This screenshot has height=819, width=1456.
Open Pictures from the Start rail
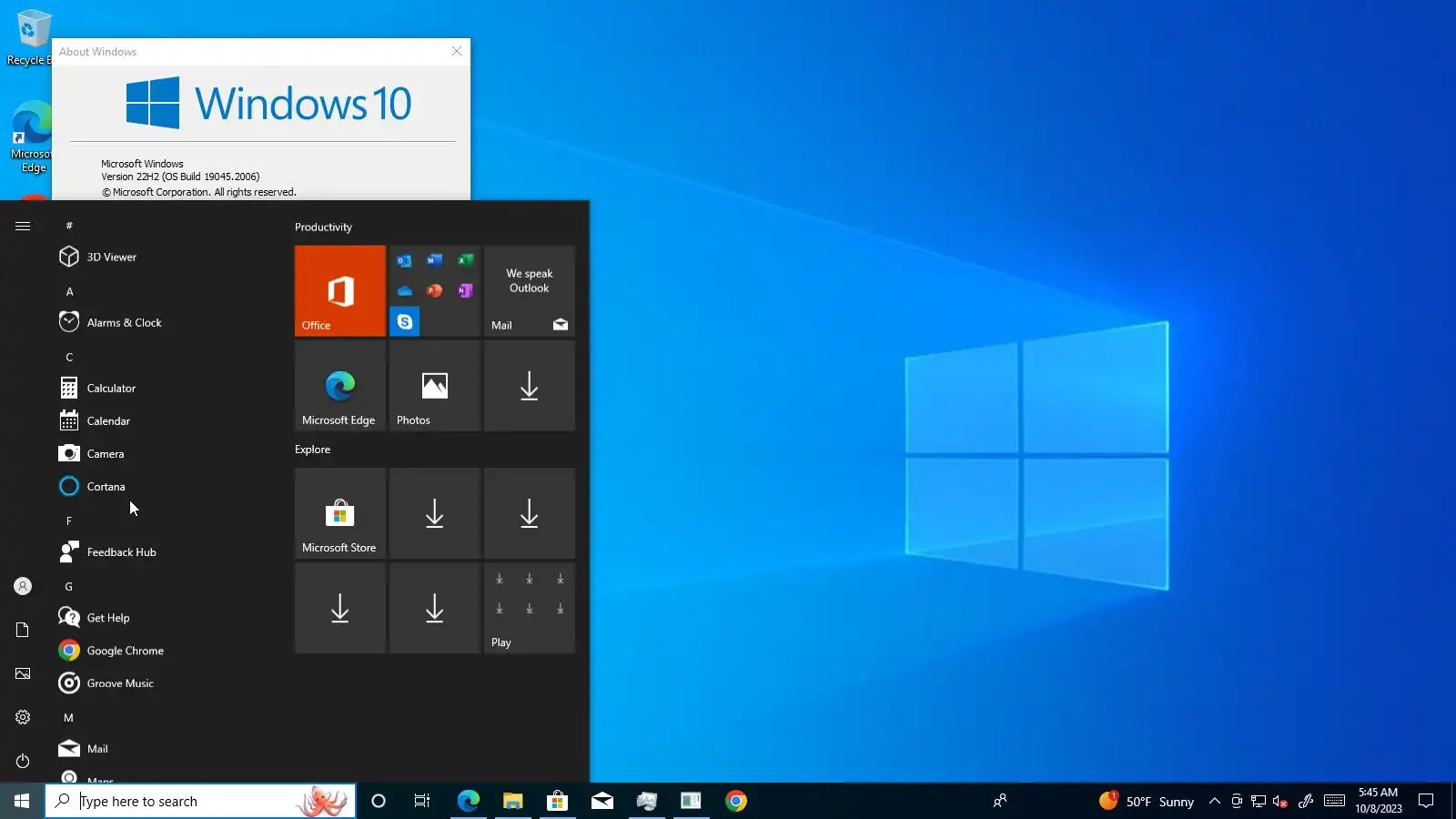(23, 673)
